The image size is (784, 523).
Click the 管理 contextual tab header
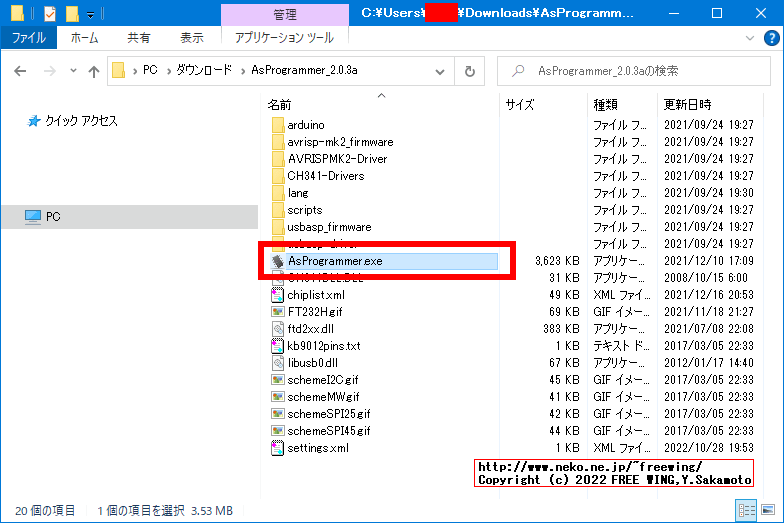(x=284, y=14)
